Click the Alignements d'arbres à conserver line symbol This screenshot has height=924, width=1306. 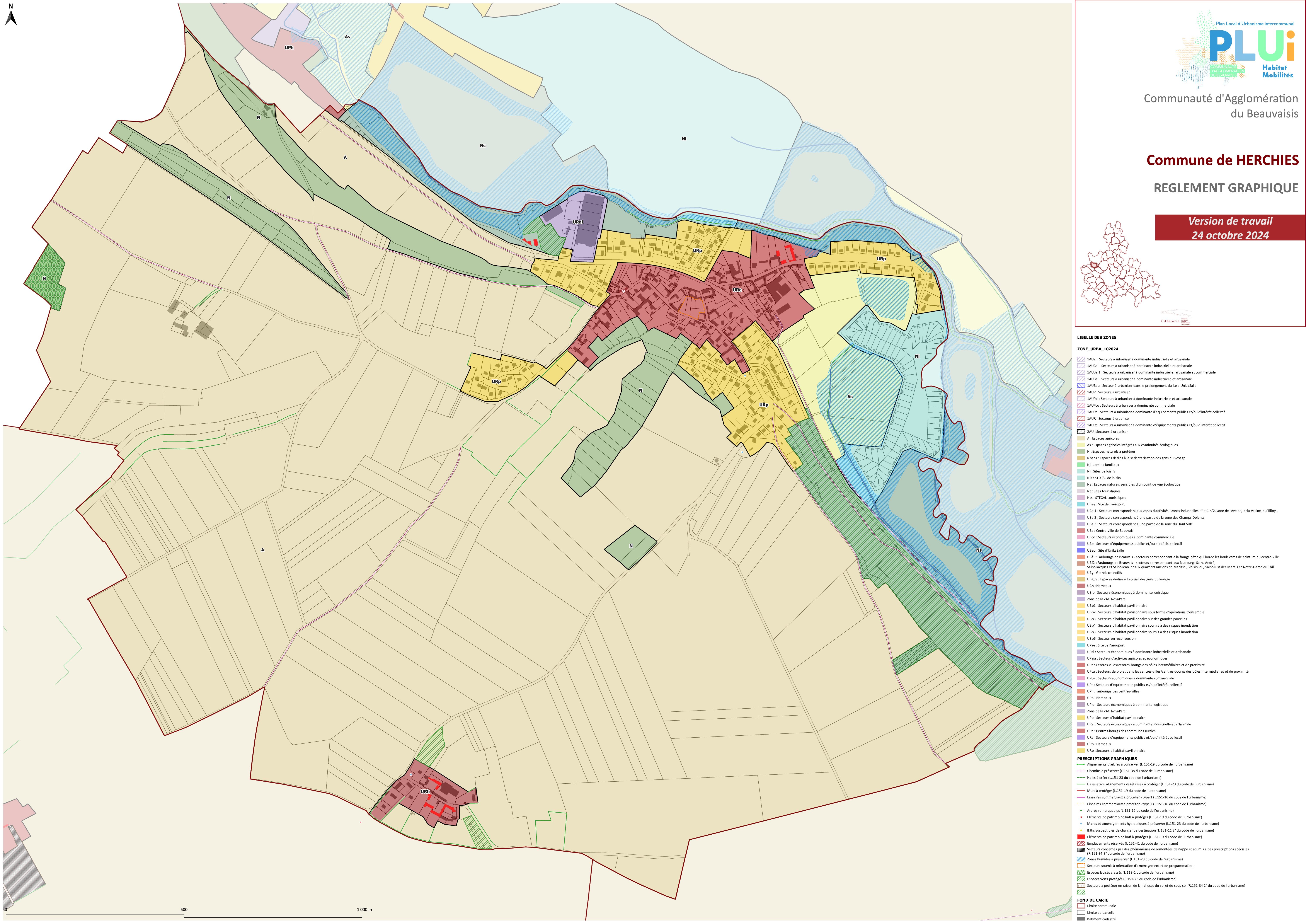pyautogui.click(x=1081, y=764)
